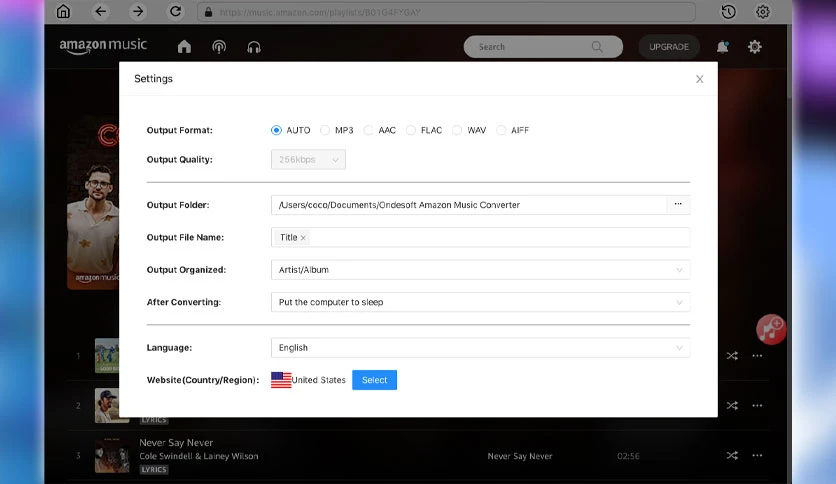Screen dimensions: 836x484
Task: Click the Select country/region button
Action: coord(374,380)
